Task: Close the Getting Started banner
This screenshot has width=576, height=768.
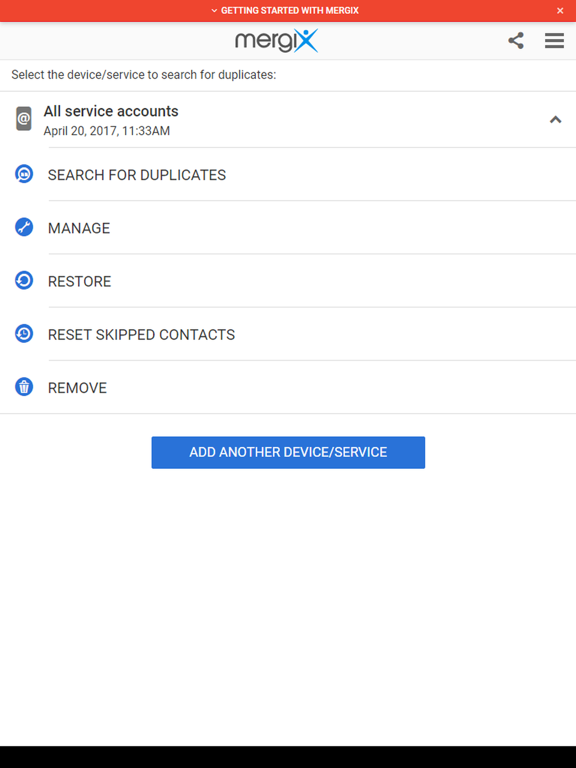Action: pos(560,10)
